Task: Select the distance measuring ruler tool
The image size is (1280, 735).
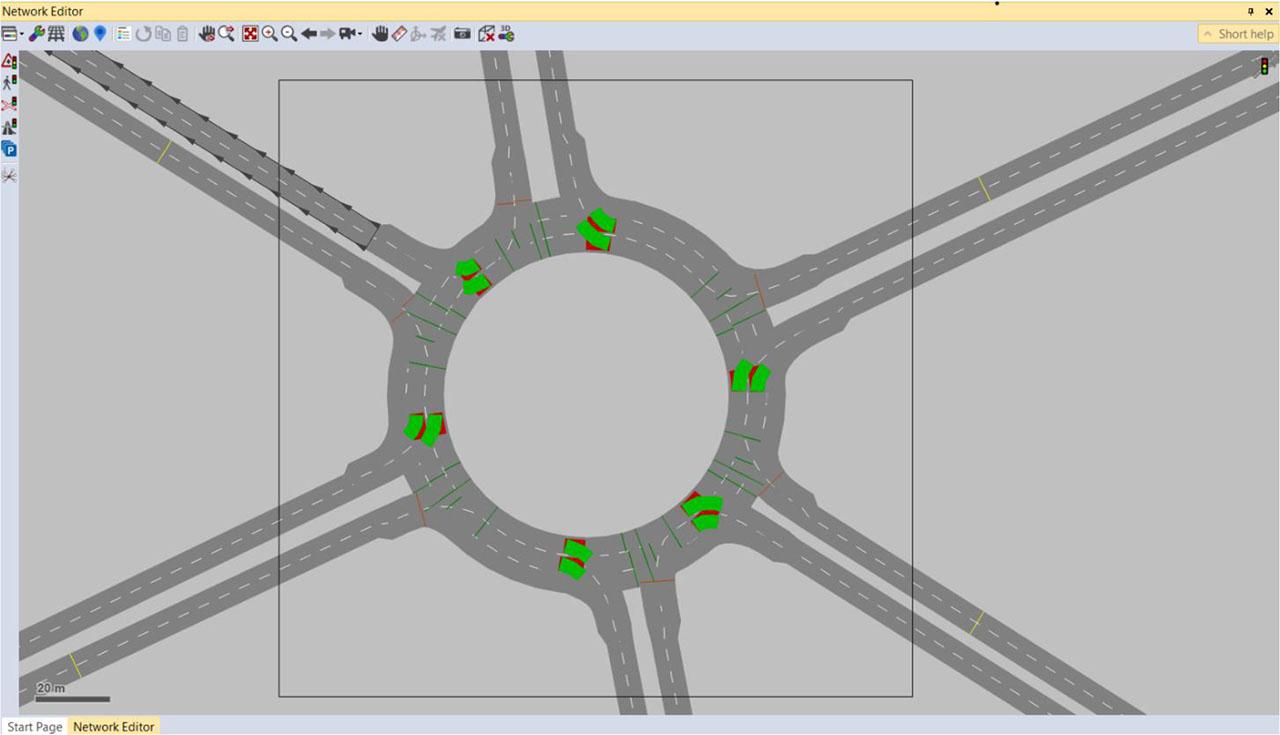Action: (x=398, y=34)
